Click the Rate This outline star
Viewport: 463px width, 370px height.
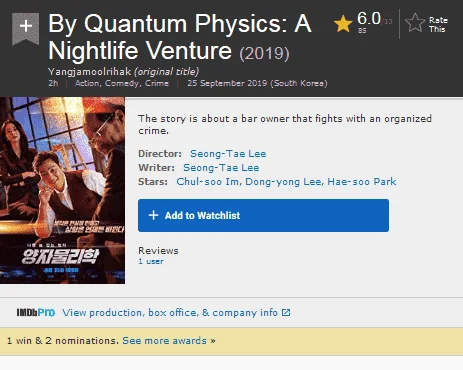[x=415, y=23]
